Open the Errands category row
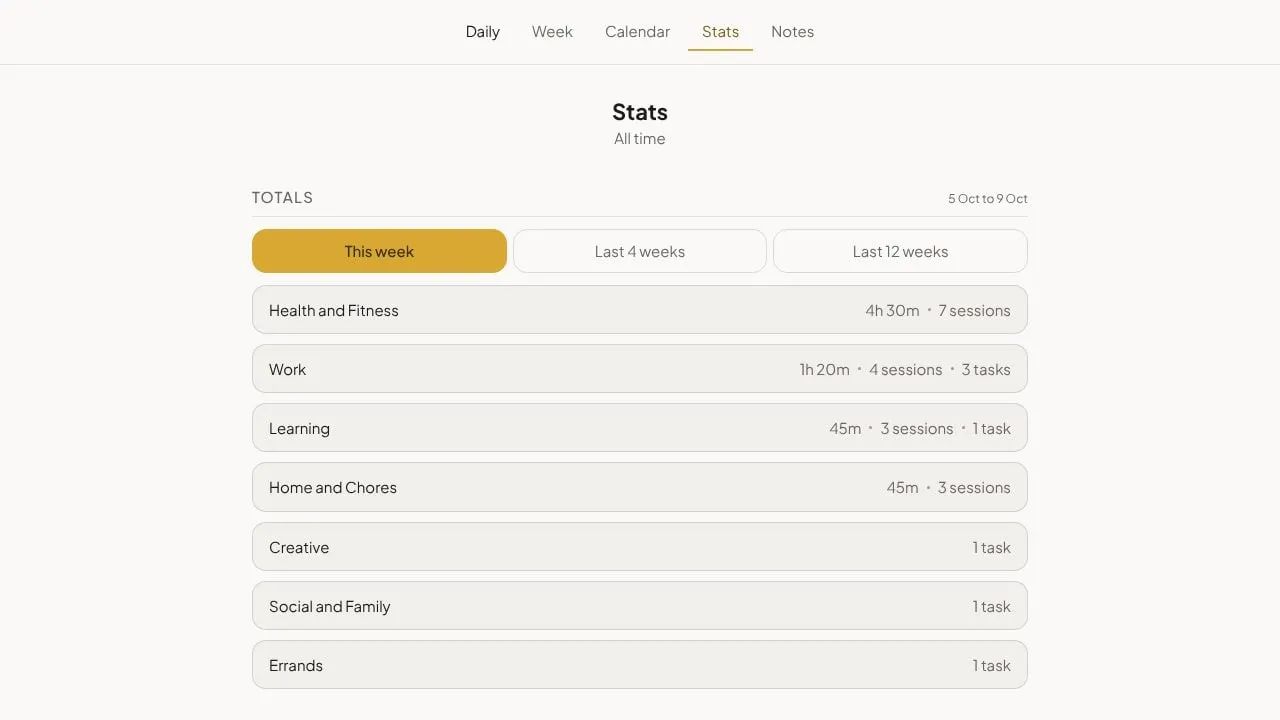1280x720 pixels. [640, 665]
